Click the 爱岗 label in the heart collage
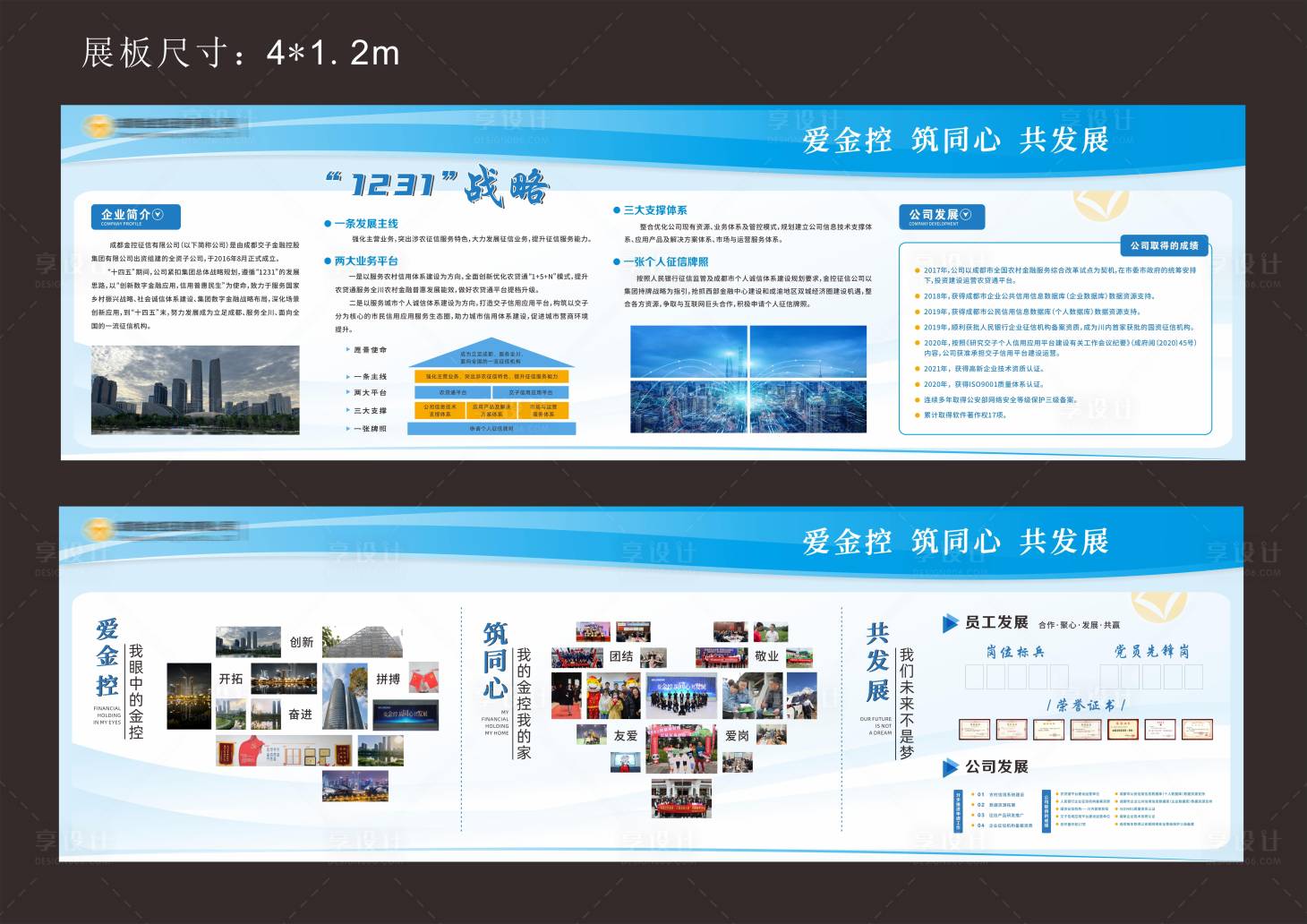Image resolution: width=1307 pixels, height=924 pixels. (737, 736)
